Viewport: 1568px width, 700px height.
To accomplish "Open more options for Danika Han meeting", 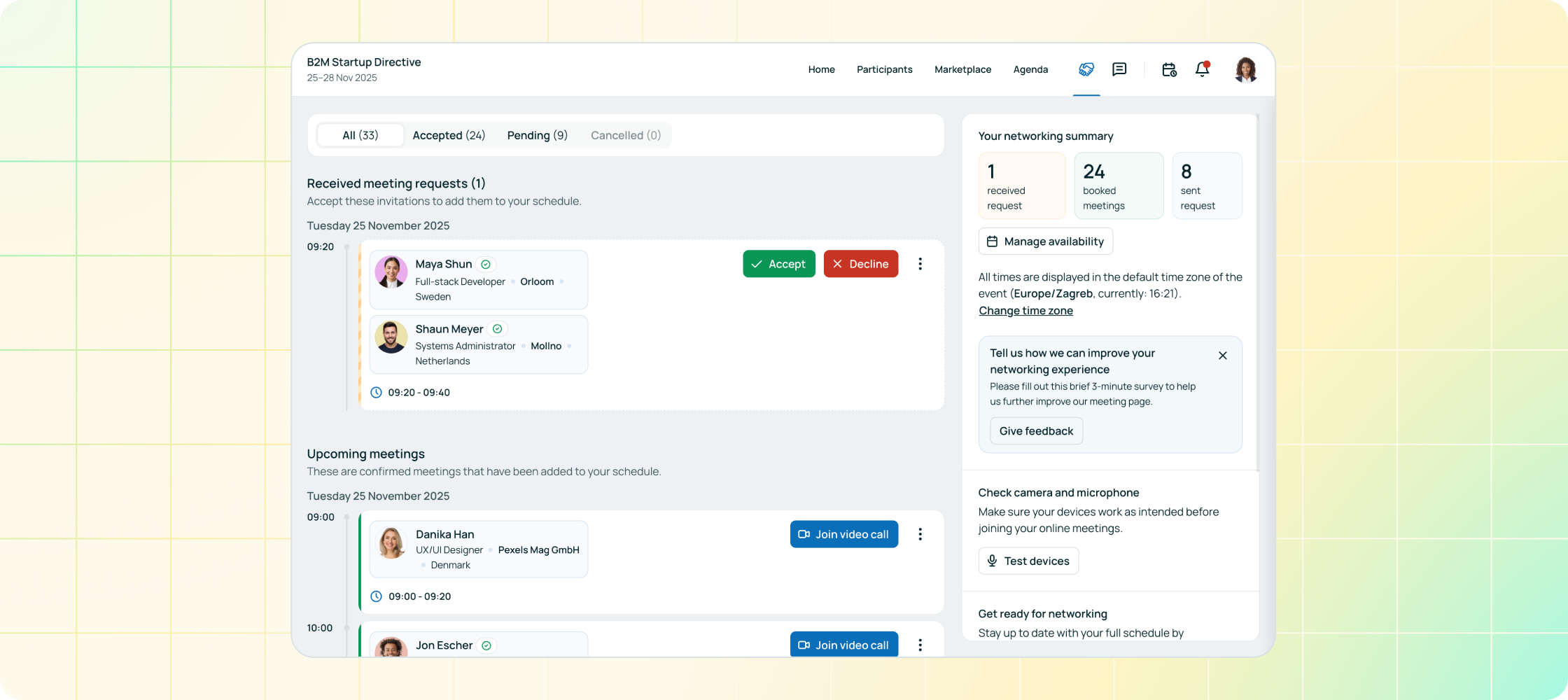I will click(920, 534).
